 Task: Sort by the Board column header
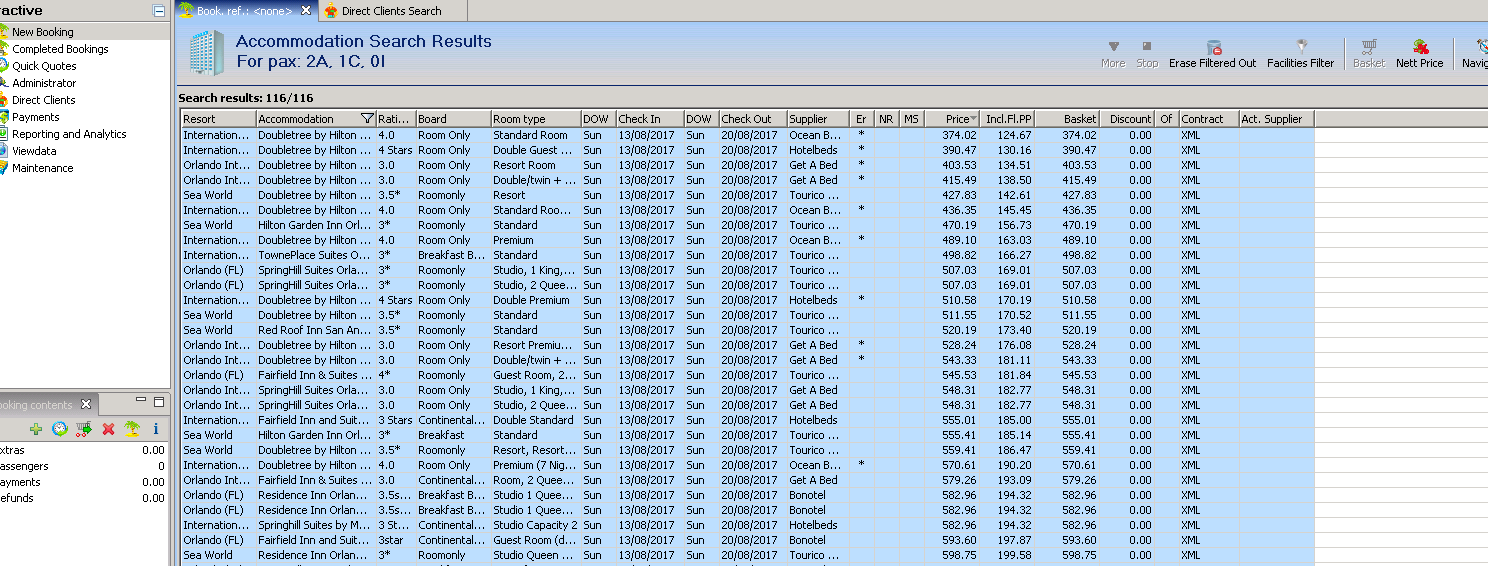click(453, 119)
